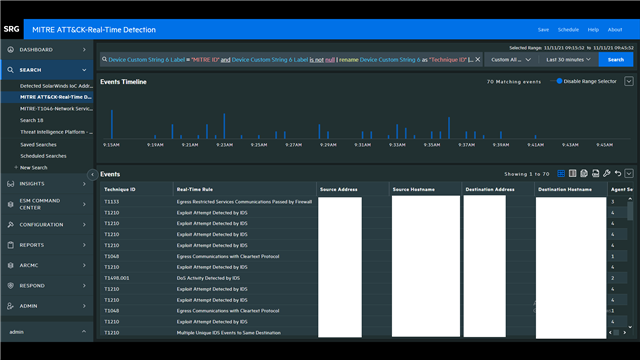Viewport: 640px width, 360px height.
Task: Collapse the Events panel chevron
Action: point(629,174)
